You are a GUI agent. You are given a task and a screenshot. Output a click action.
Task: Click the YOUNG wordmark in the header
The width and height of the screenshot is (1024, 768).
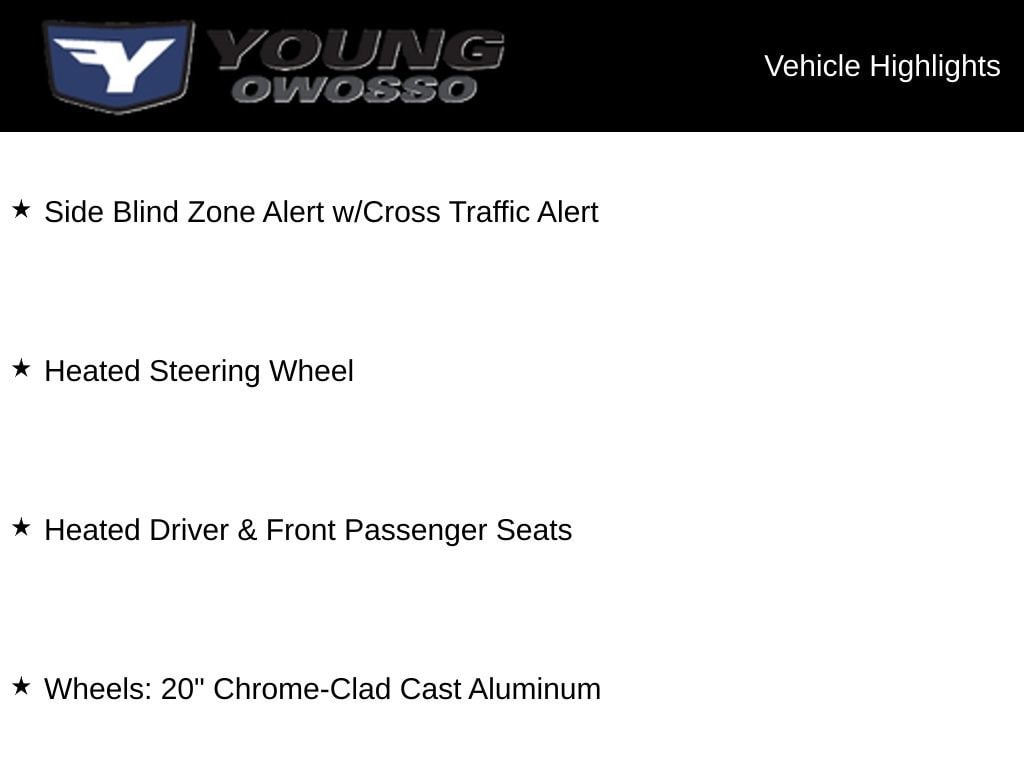(x=356, y=50)
